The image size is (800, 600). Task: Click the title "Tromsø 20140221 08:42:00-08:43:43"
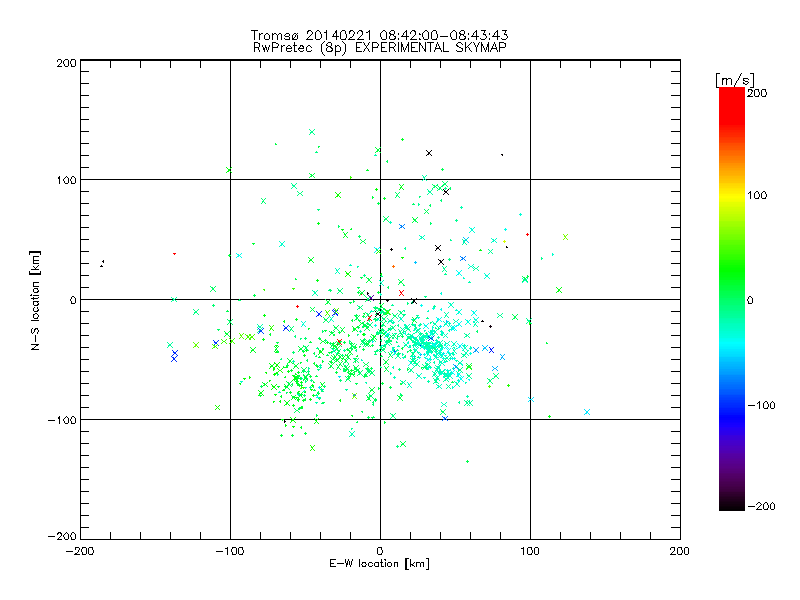tap(379, 35)
